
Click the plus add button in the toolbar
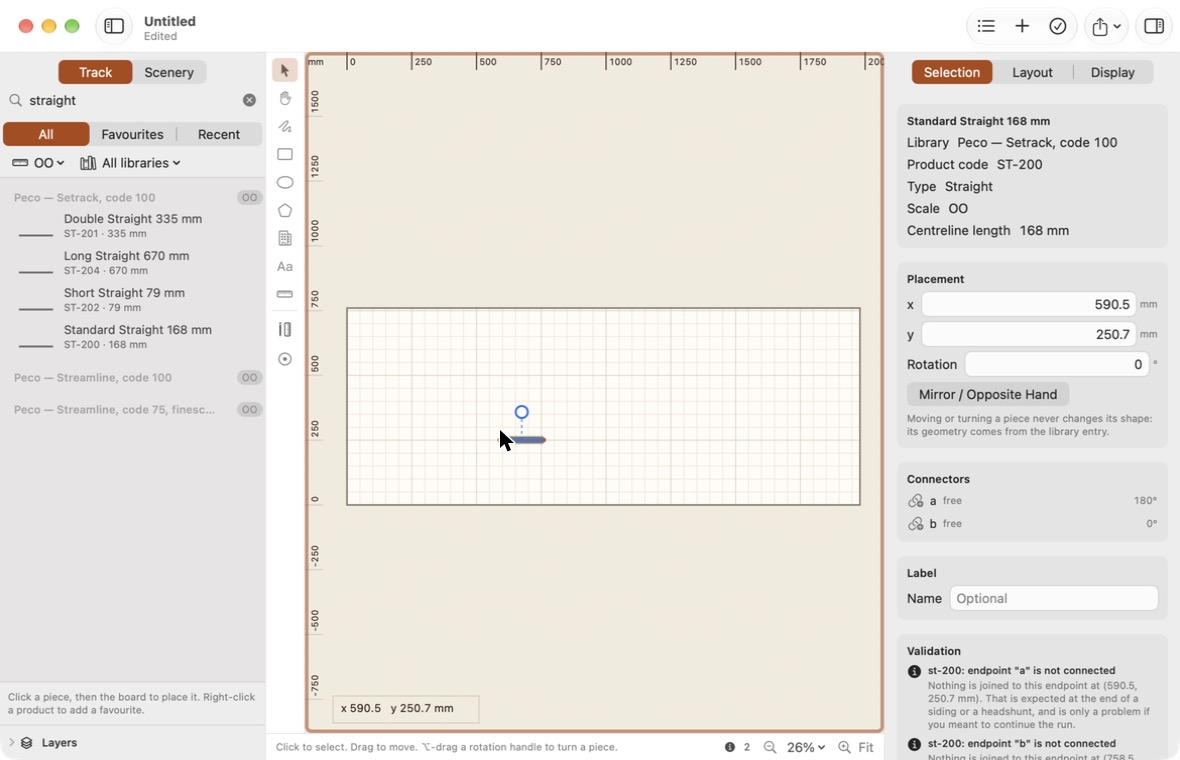pyautogui.click(x=1022, y=26)
